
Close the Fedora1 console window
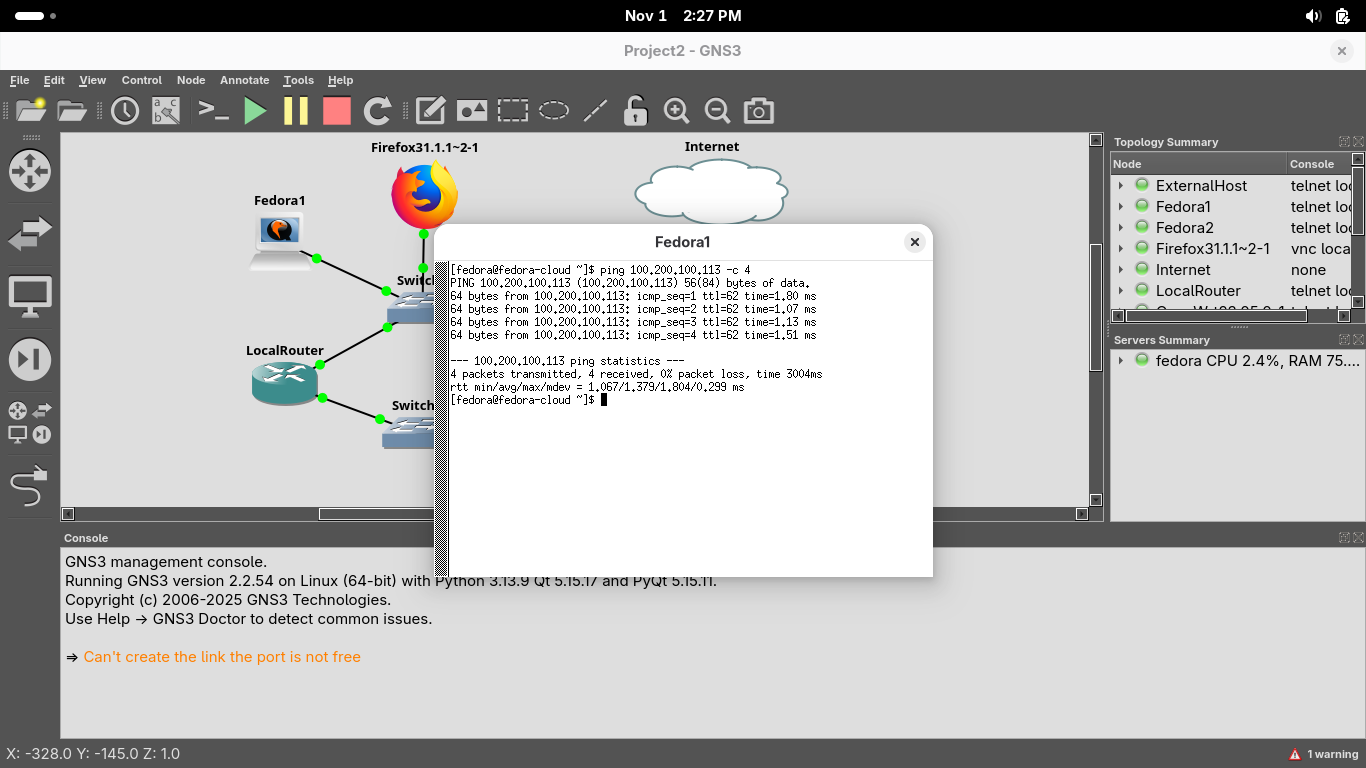pos(914,242)
